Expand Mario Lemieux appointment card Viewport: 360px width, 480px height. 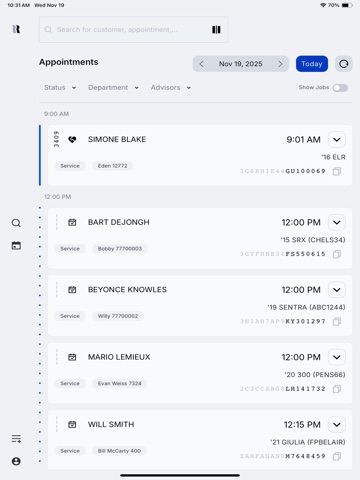tap(337, 357)
